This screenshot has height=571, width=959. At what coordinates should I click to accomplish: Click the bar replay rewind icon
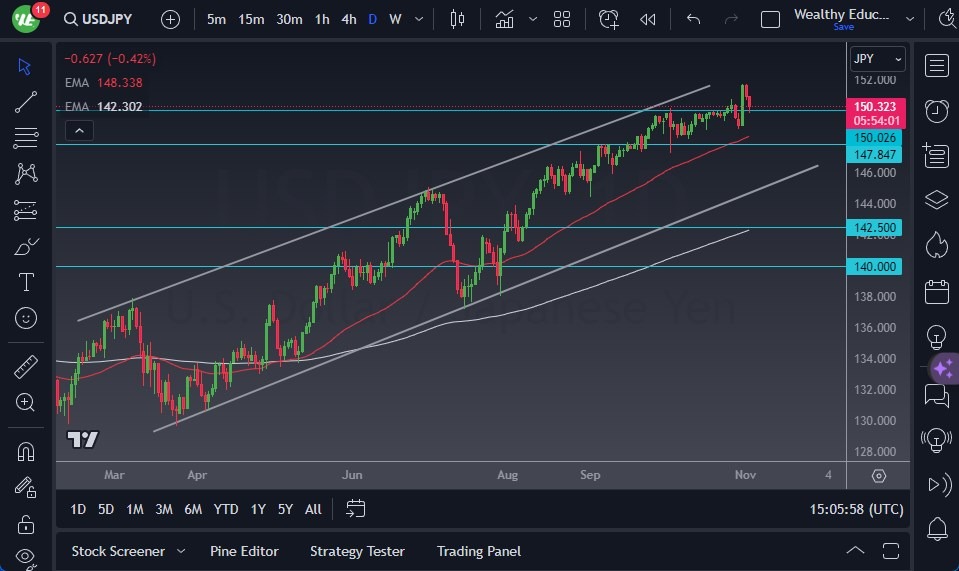648,19
